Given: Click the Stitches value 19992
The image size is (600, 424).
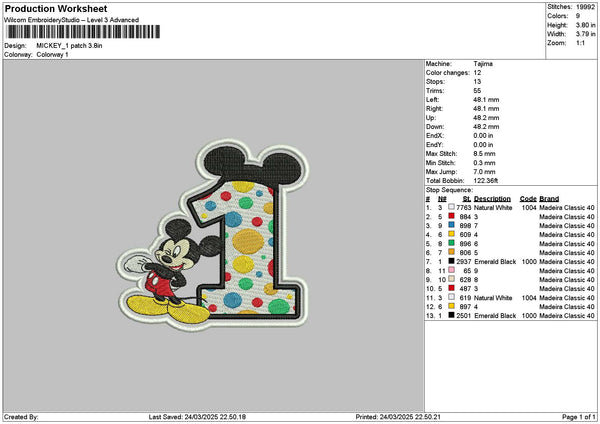Looking at the screenshot, I should (x=585, y=7).
